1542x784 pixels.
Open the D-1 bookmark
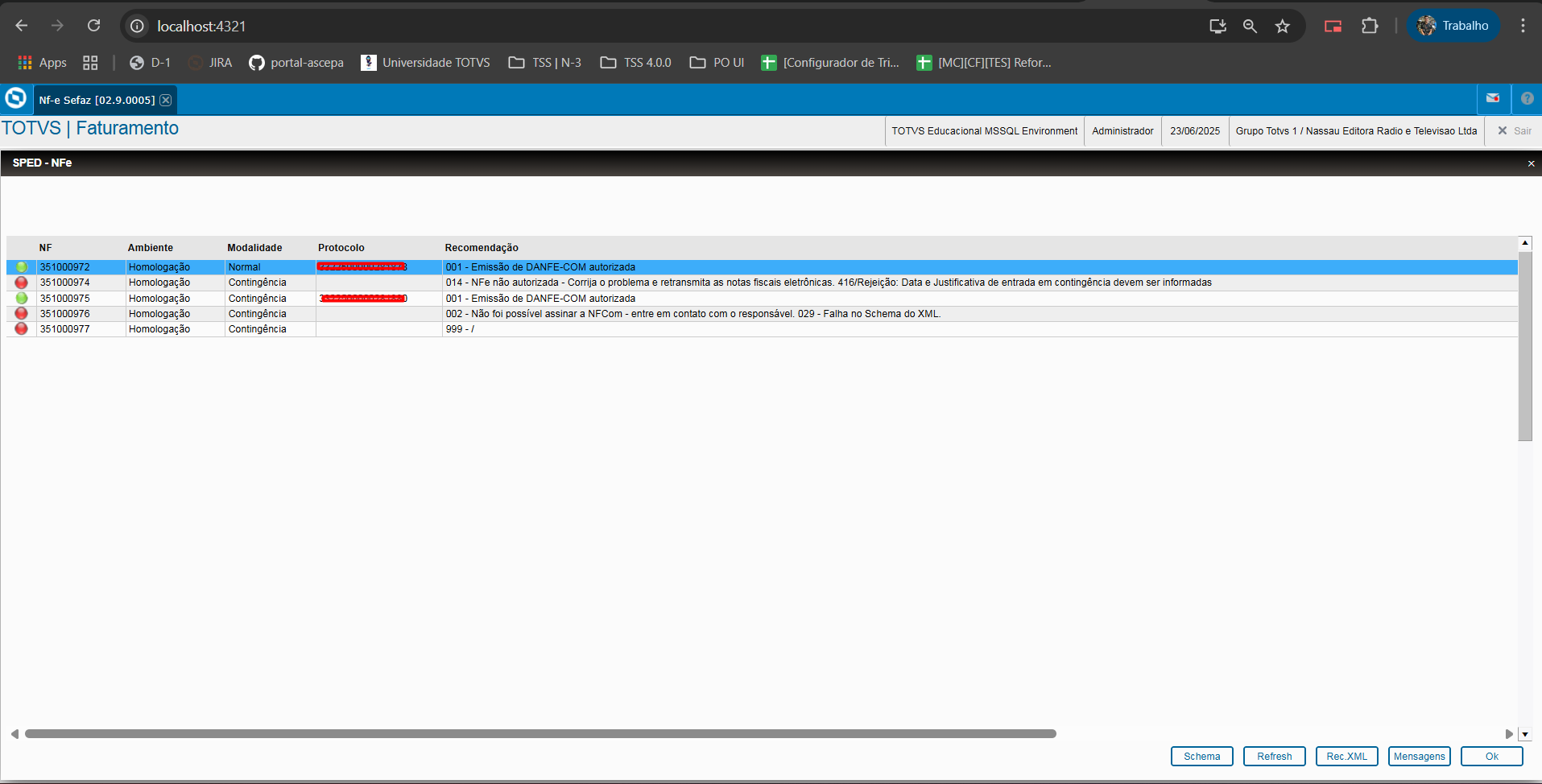(150, 63)
